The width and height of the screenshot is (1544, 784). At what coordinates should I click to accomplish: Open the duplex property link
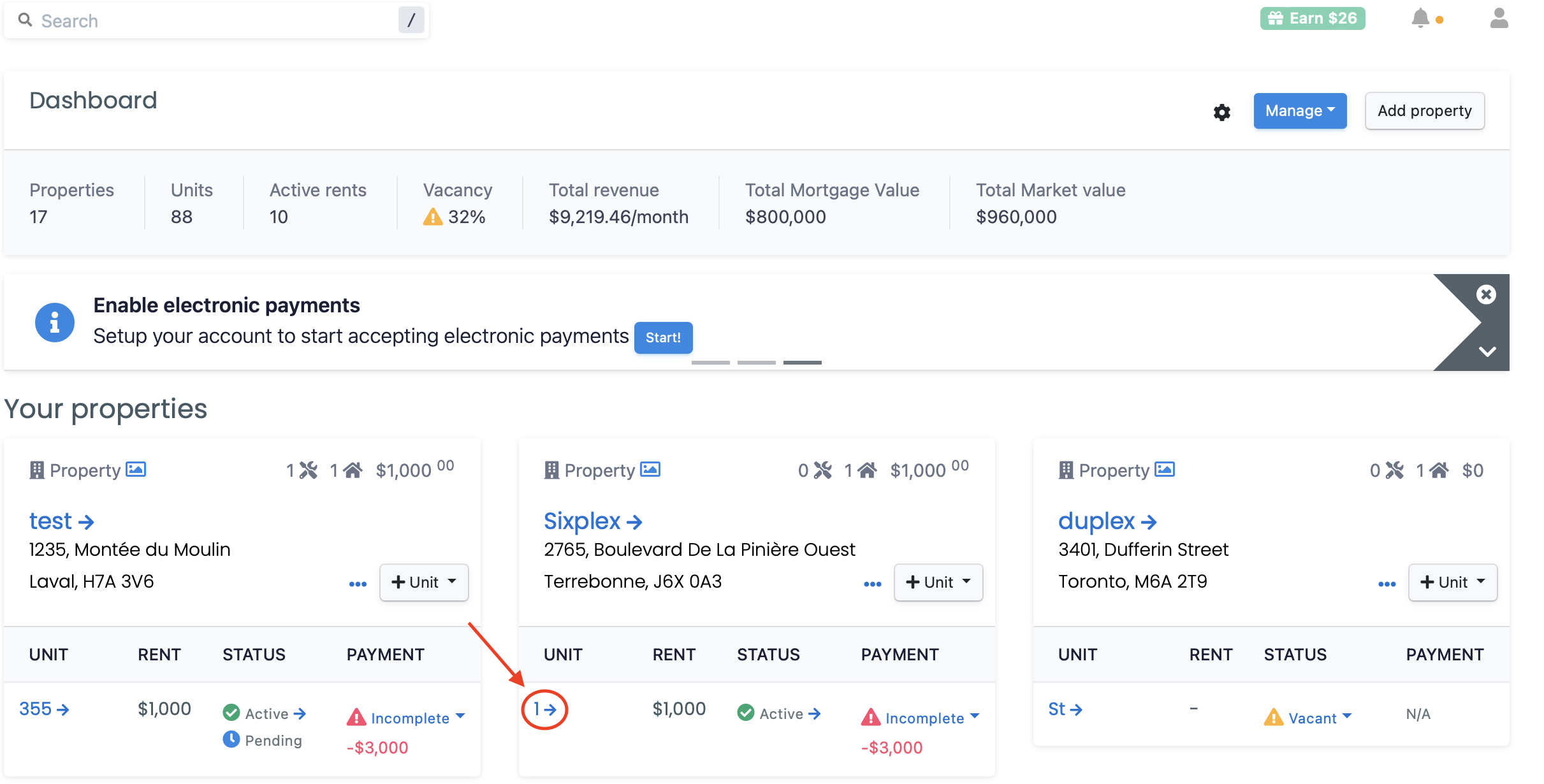pos(1107,521)
